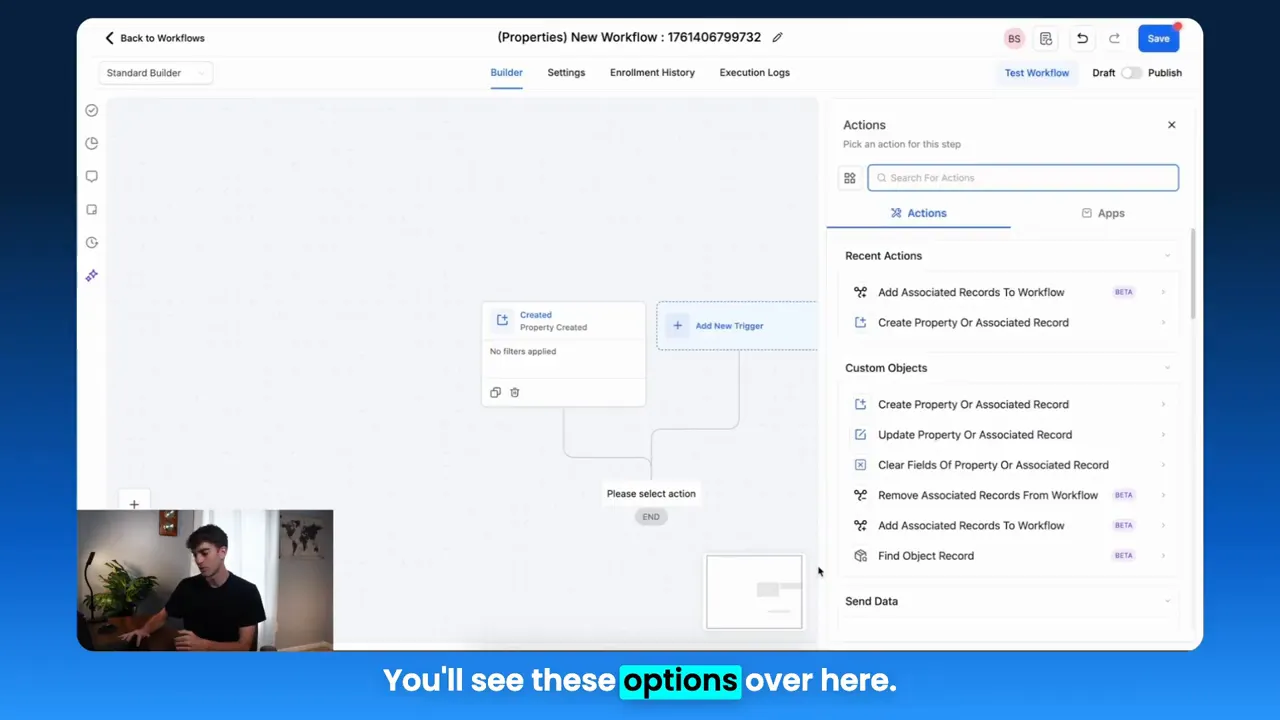This screenshot has width=1280, height=720.
Task: Expand arrow on Find Object Record row
Action: (x=1164, y=556)
